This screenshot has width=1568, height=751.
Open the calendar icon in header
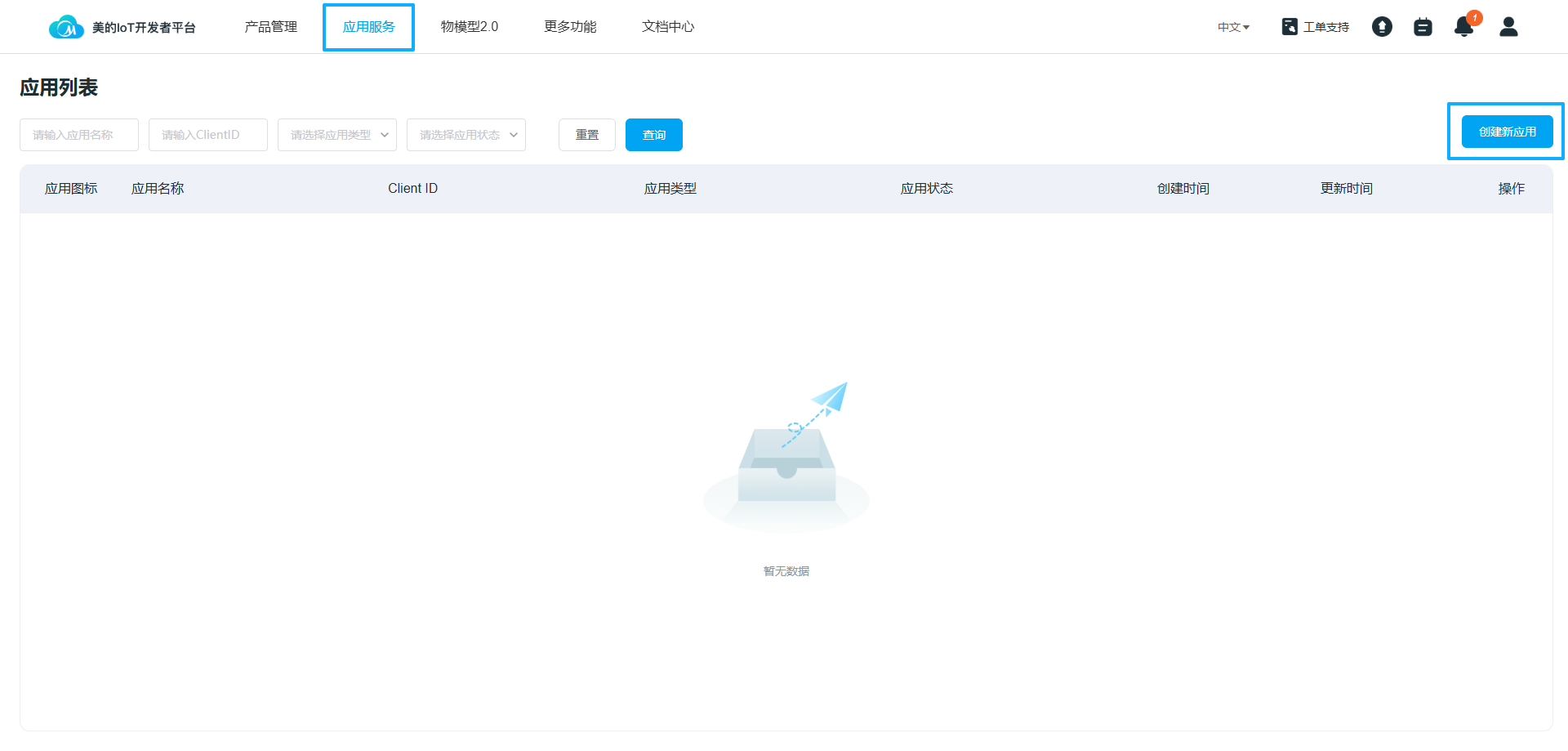[x=1423, y=27]
